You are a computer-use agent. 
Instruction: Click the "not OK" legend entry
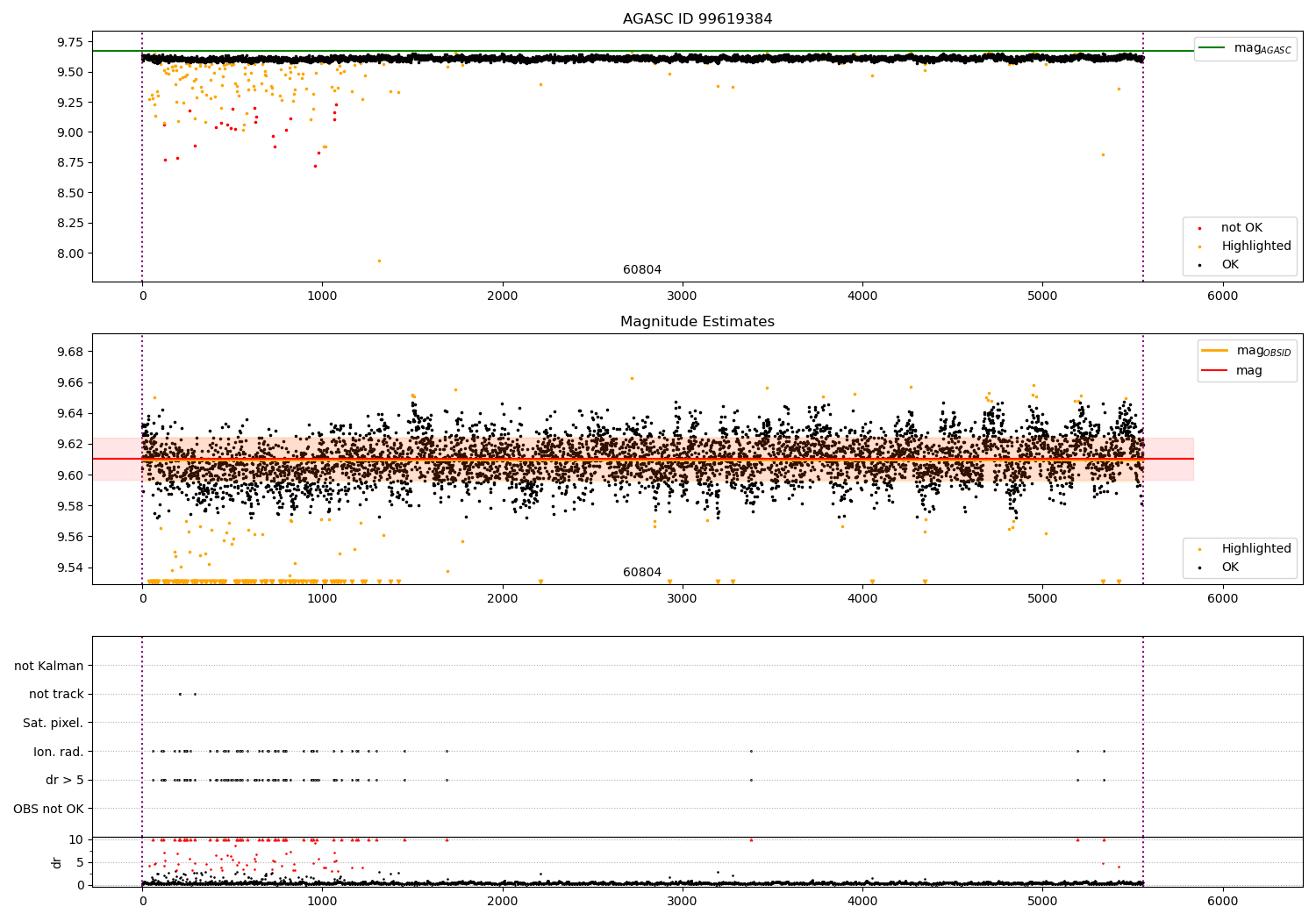[x=1241, y=228]
